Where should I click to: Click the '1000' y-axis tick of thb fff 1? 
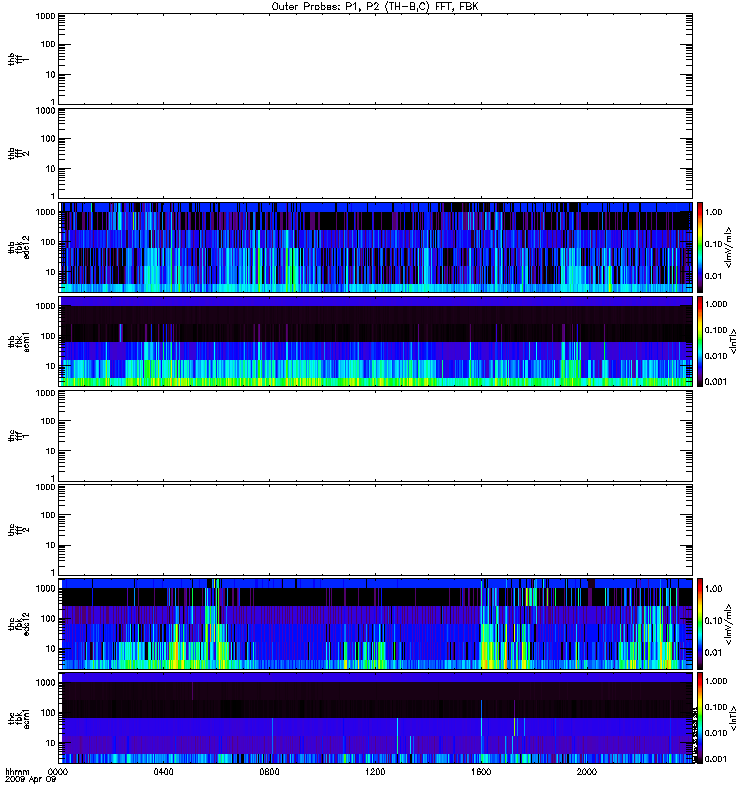pyautogui.click(x=45, y=16)
